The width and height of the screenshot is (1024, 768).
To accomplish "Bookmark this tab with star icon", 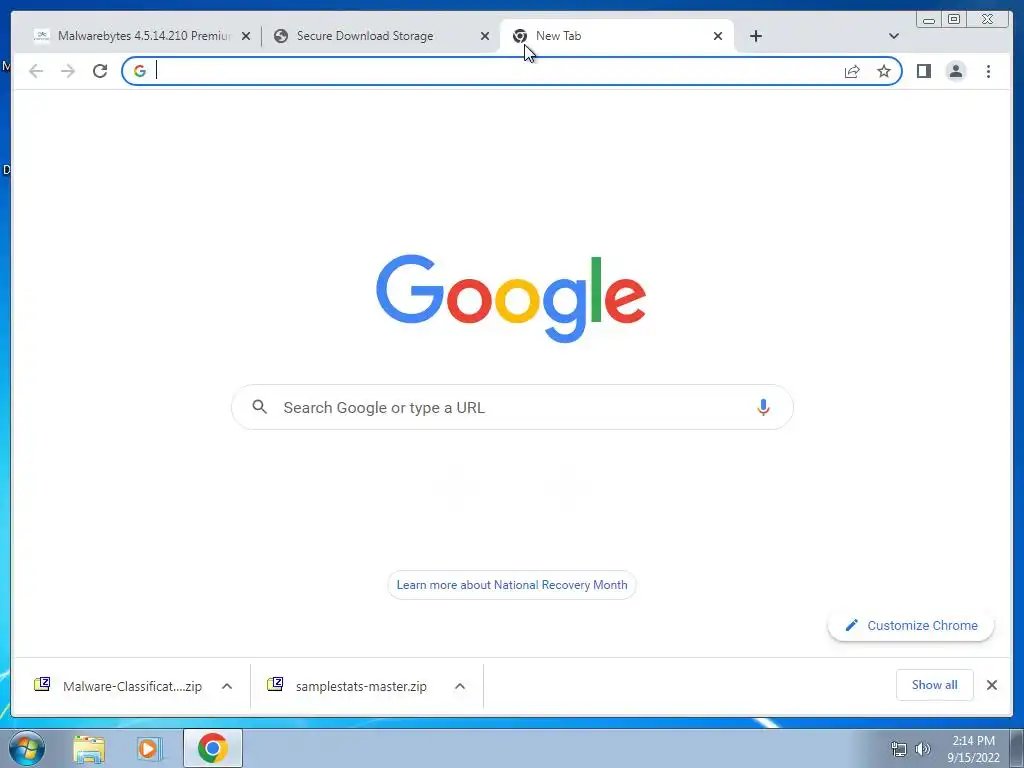I will pyautogui.click(x=884, y=71).
